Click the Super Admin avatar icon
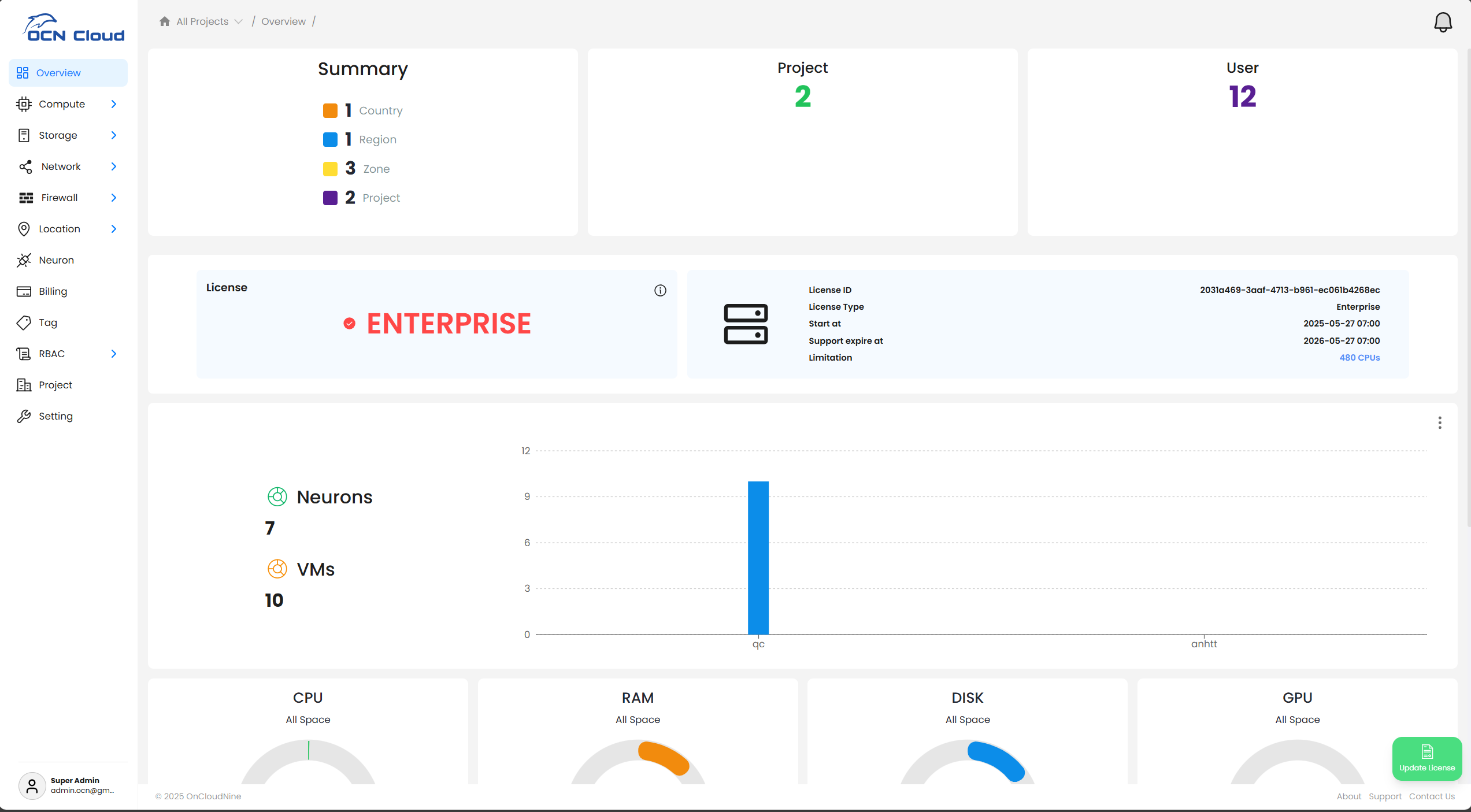Viewport: 1471px width, 812px height. tap(32, 785)
